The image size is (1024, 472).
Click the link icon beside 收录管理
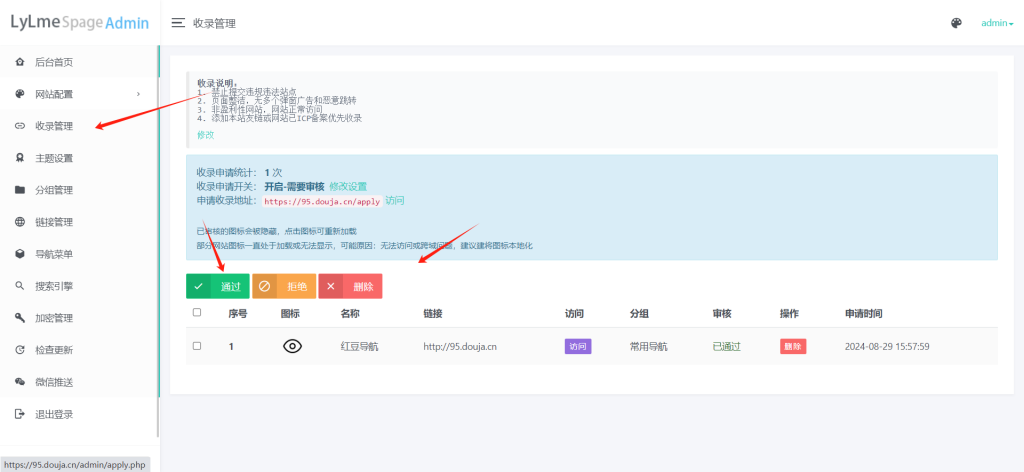coord(20,126)
